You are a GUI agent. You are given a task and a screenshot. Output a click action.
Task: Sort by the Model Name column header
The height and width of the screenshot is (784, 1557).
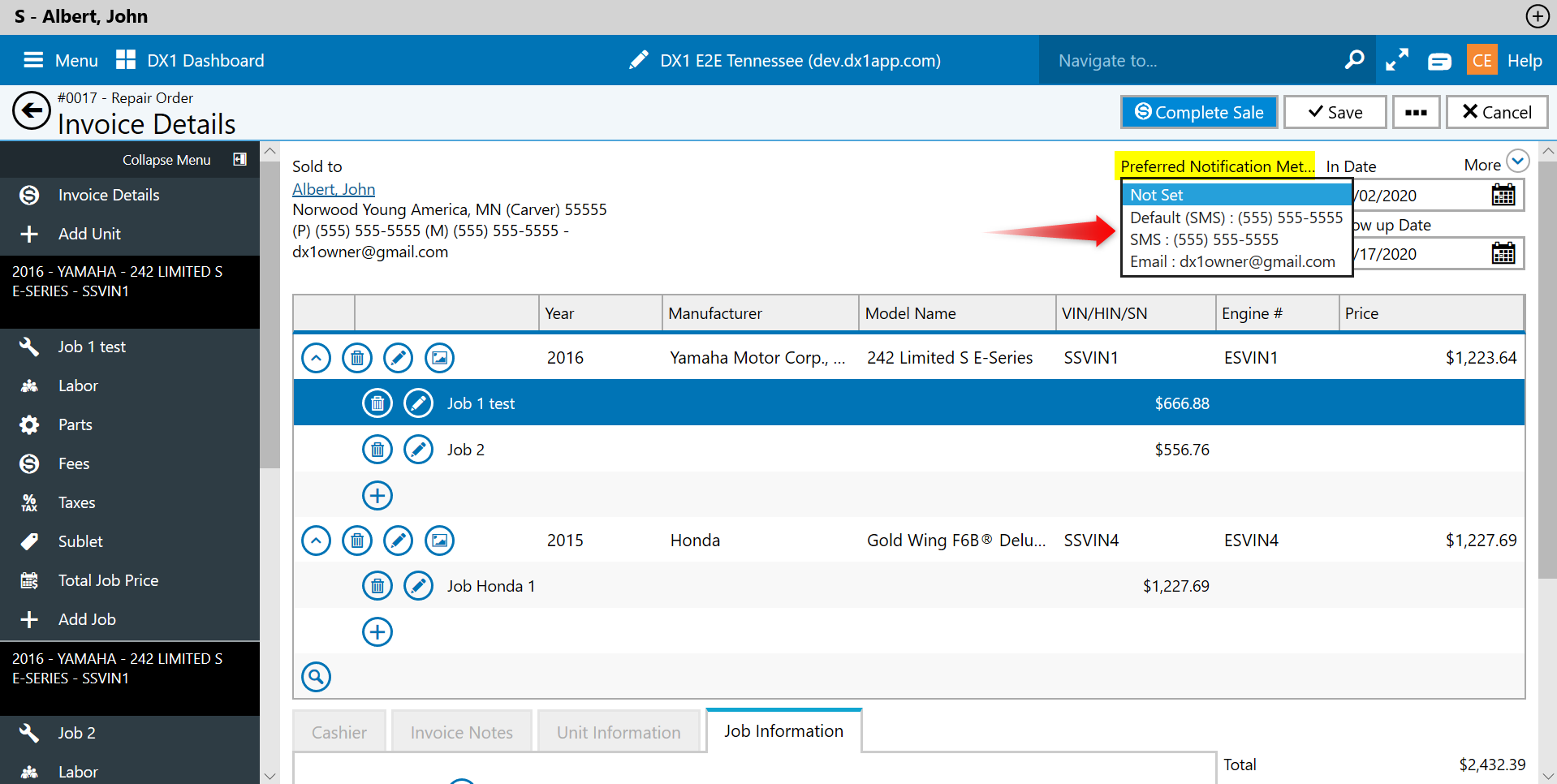957,313
